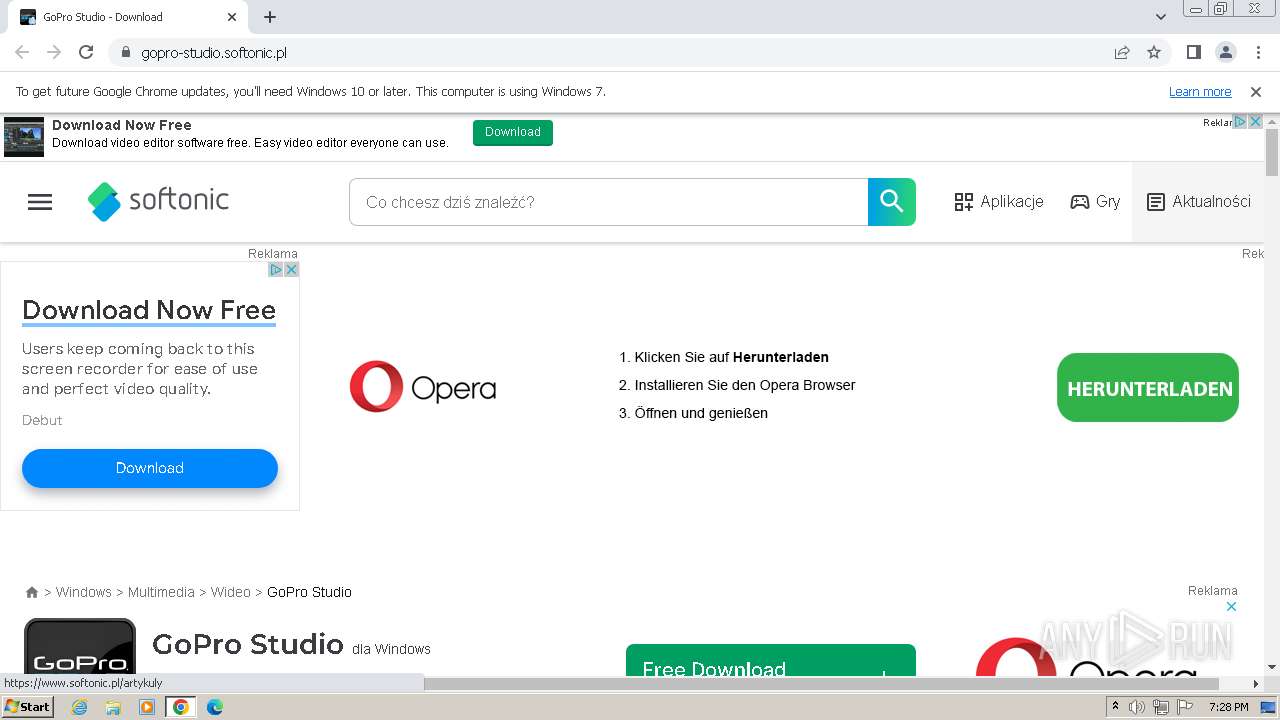The image size is (1280, 720).
Task: Click the HERUNTERLADEN button
Action: click(x=1148, y=388)
